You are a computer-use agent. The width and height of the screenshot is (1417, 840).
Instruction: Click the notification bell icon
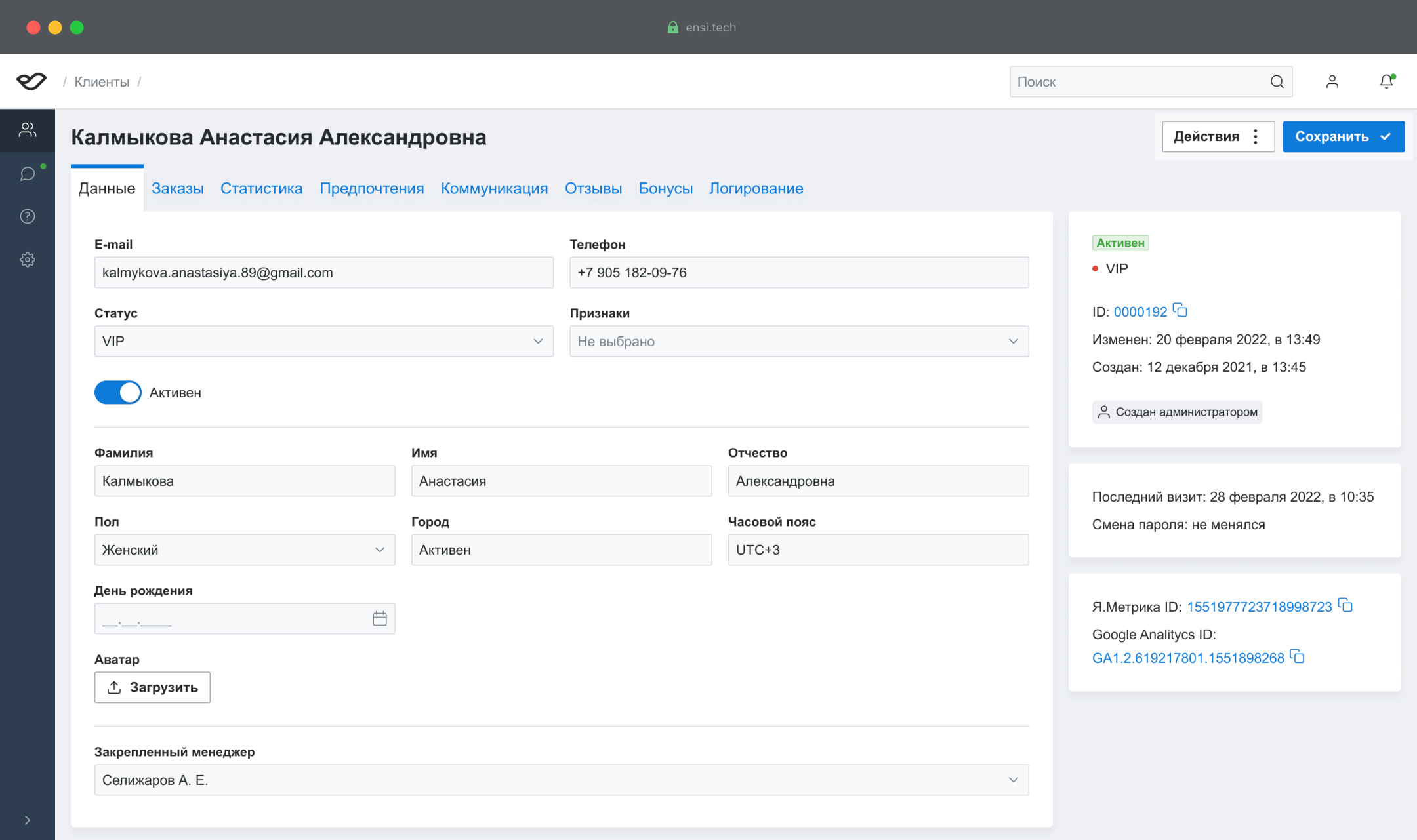[1386, 81]
